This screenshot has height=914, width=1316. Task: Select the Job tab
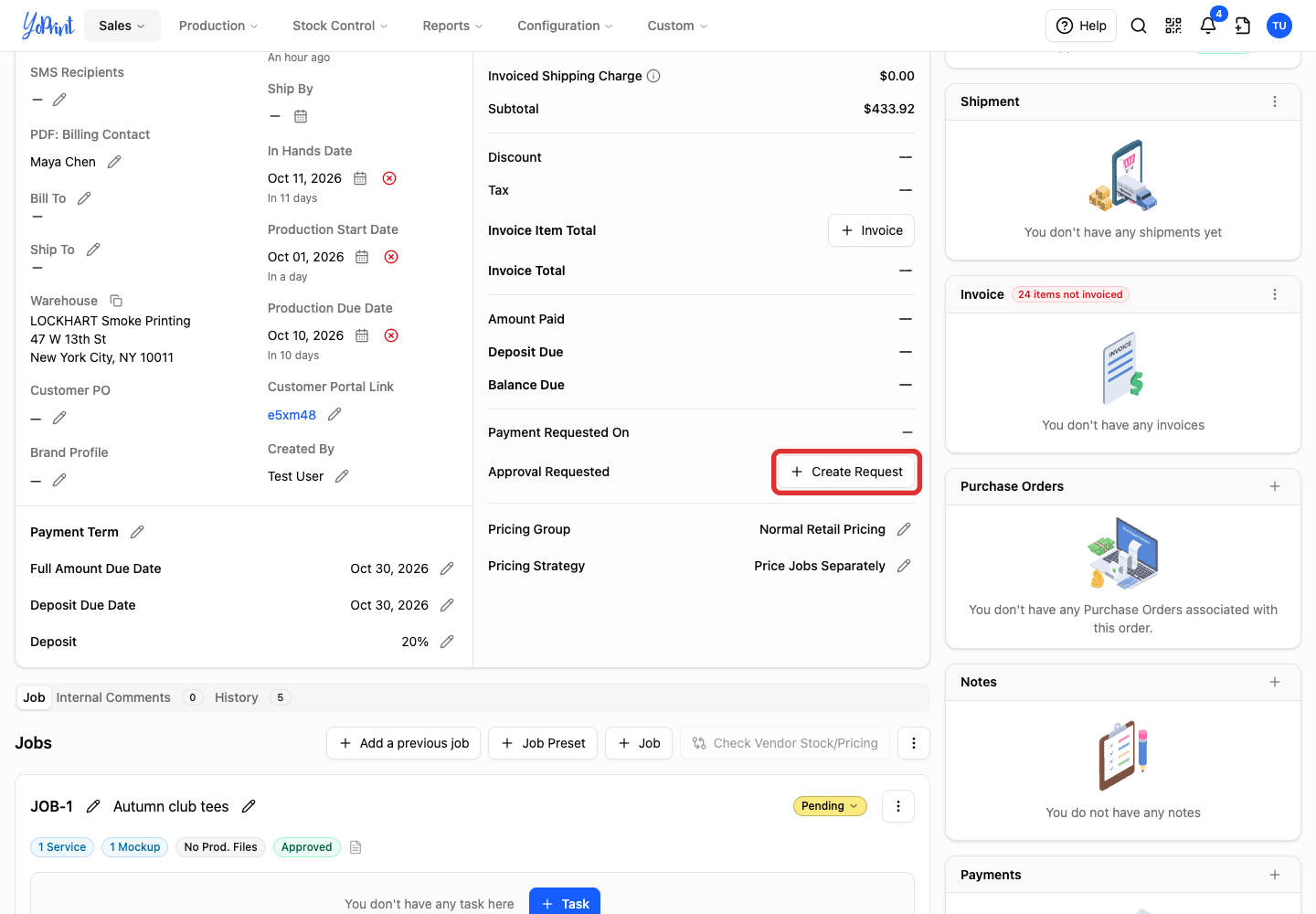[34, 697]
